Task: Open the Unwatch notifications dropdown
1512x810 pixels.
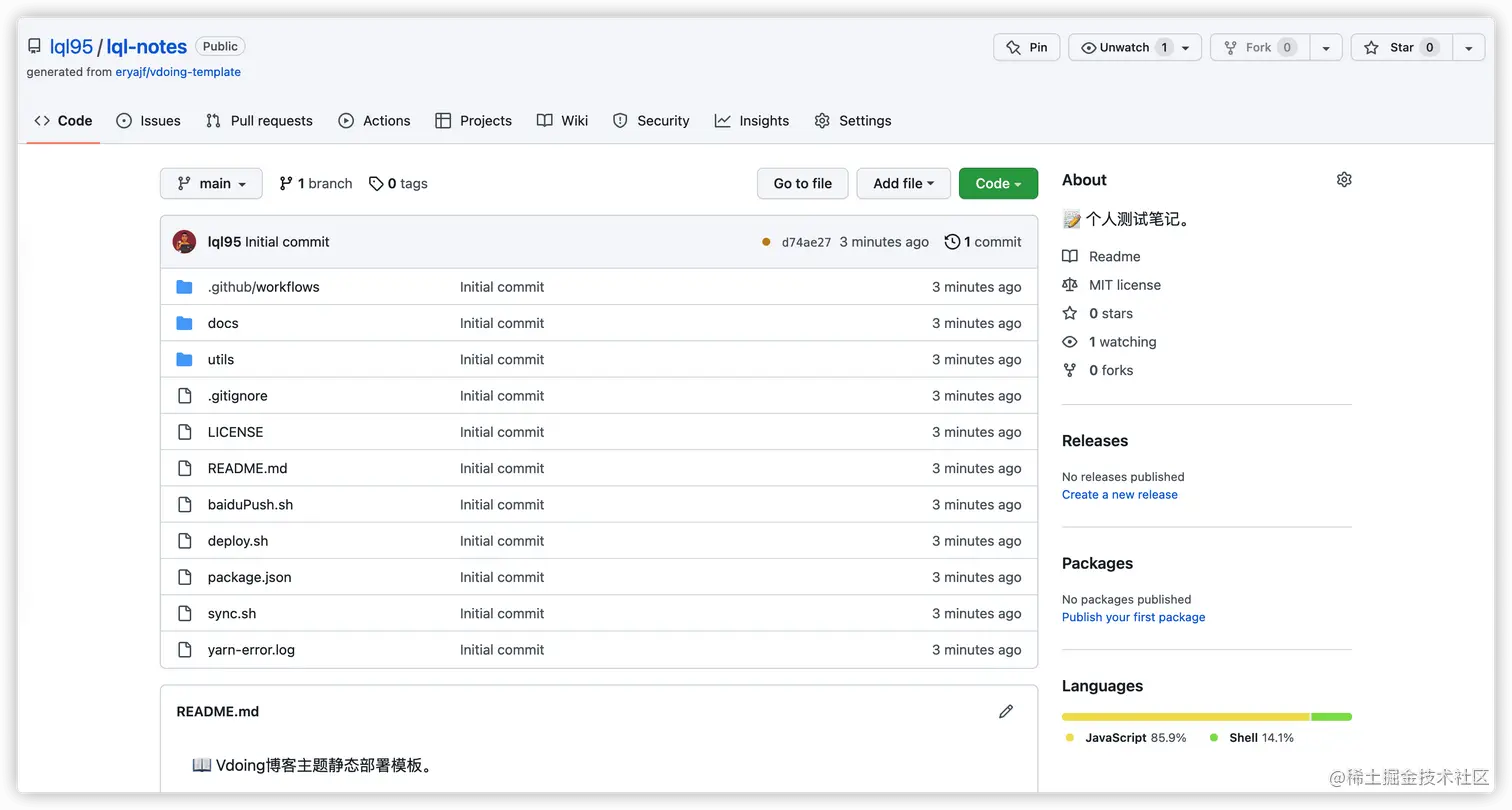Action: pyautogui.click(x=1135, y=47)
